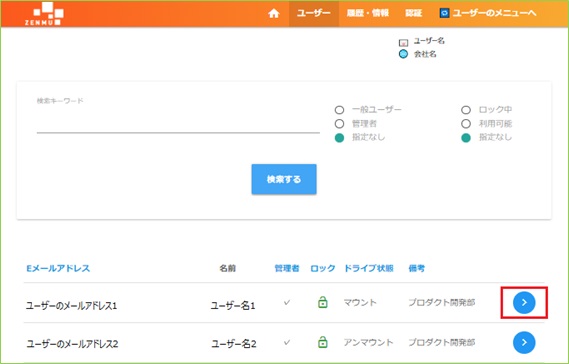Sort by 管理者 column header

tap(287, 268)
